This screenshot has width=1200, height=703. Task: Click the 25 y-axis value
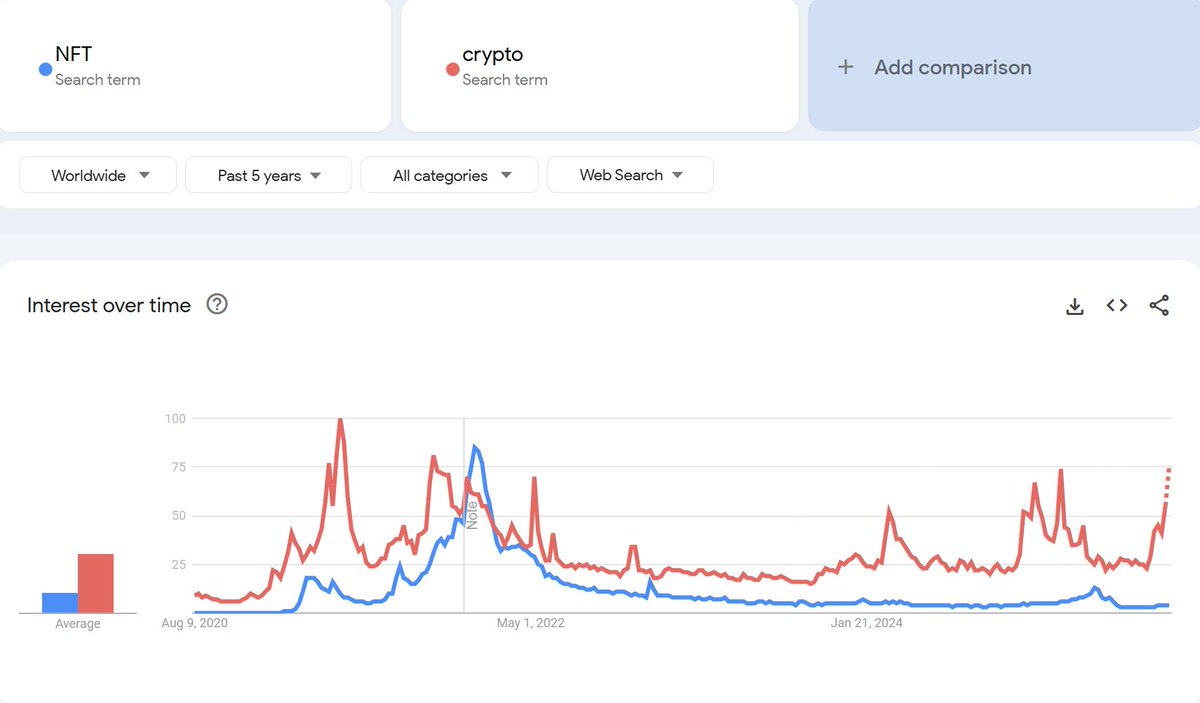[178, 565]
